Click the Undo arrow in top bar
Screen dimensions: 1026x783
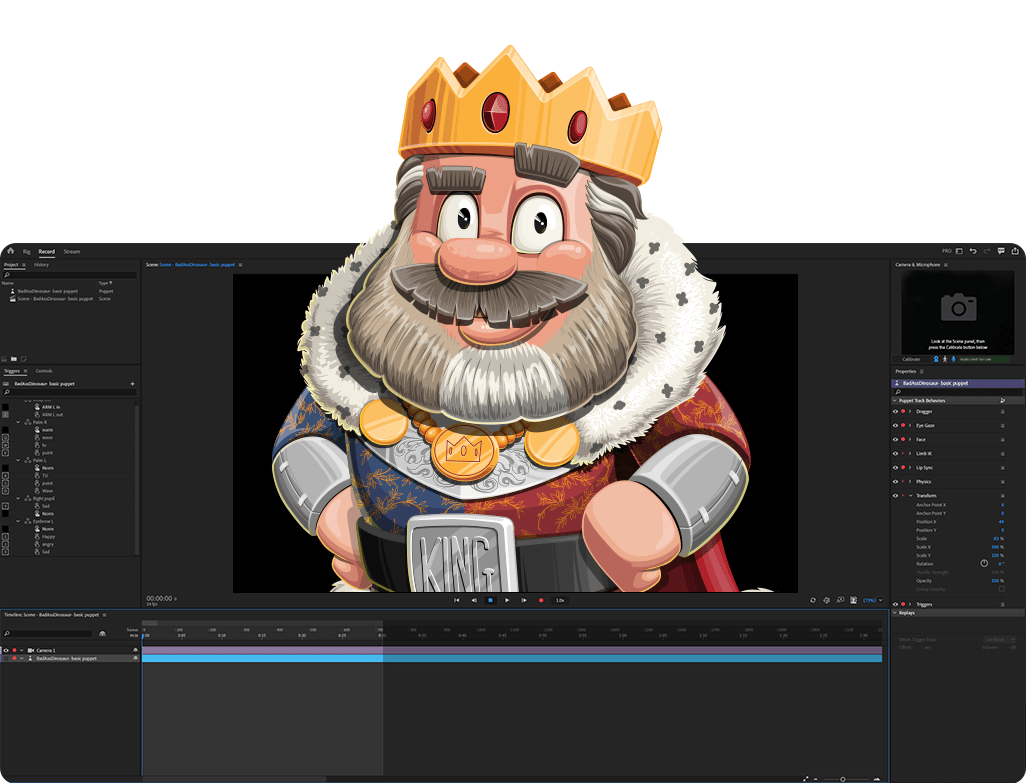coord(973,251)
